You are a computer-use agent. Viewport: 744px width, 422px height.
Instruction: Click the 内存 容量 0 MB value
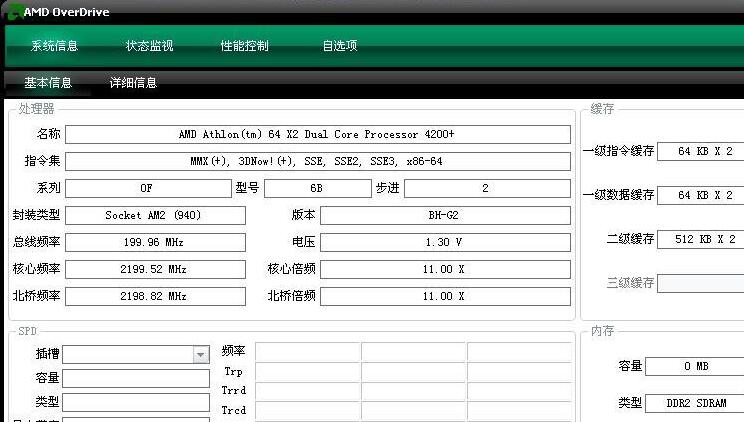click(x=695, y=366)
